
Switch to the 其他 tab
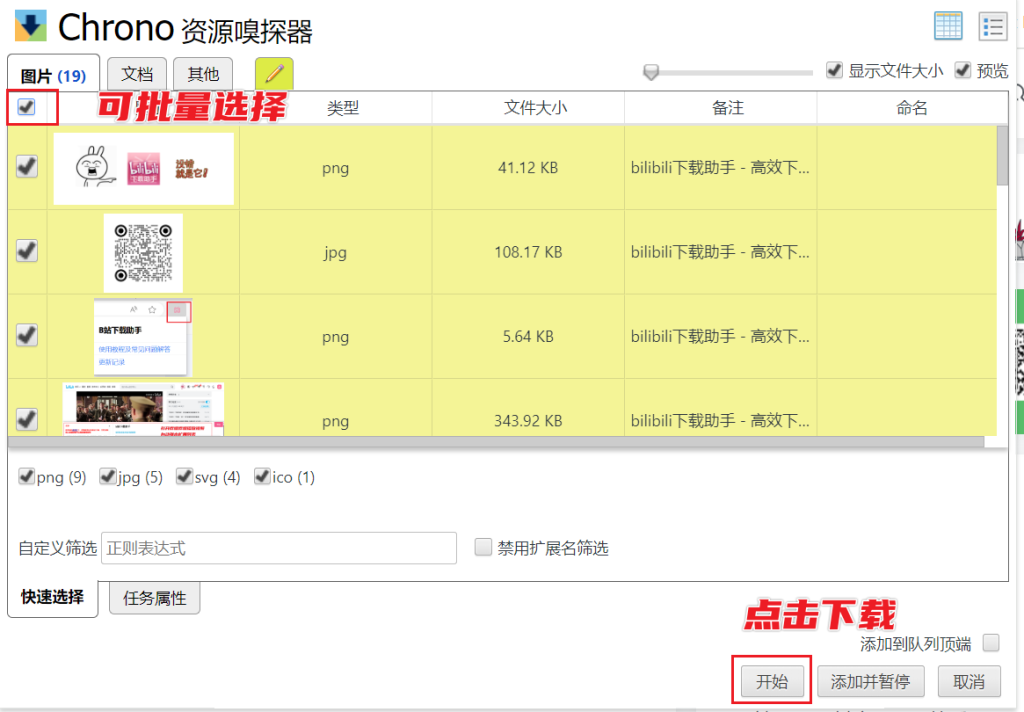pyautogui.click(x=203, y=74)
